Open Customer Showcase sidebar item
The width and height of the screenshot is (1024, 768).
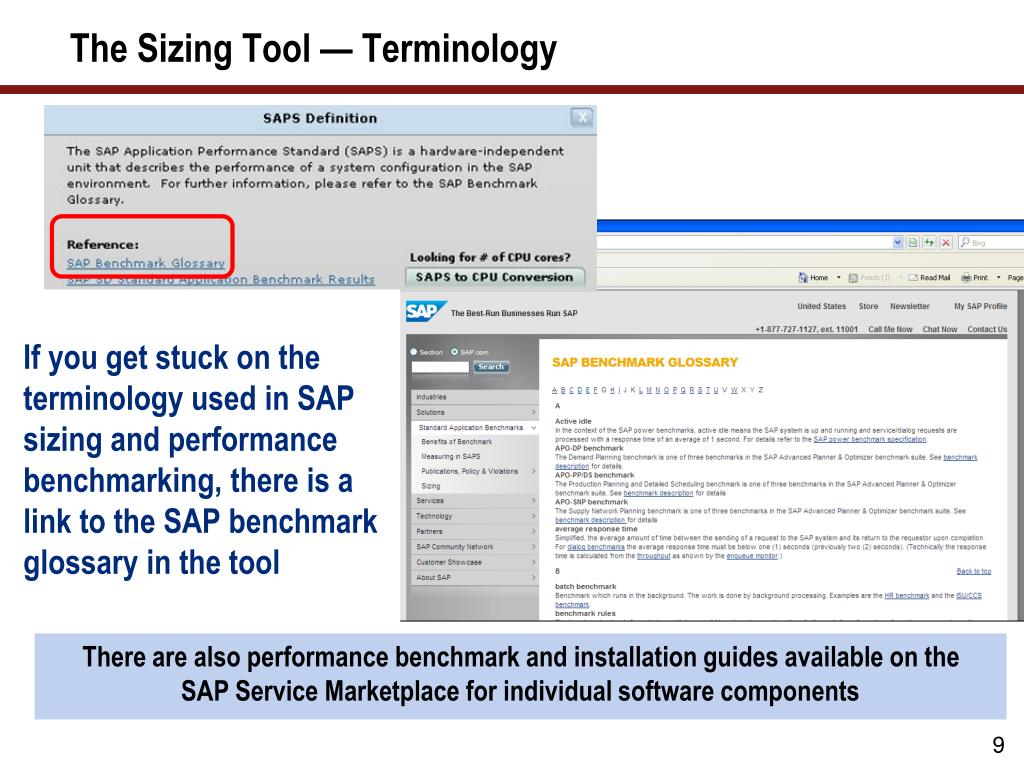pos(473,562)
